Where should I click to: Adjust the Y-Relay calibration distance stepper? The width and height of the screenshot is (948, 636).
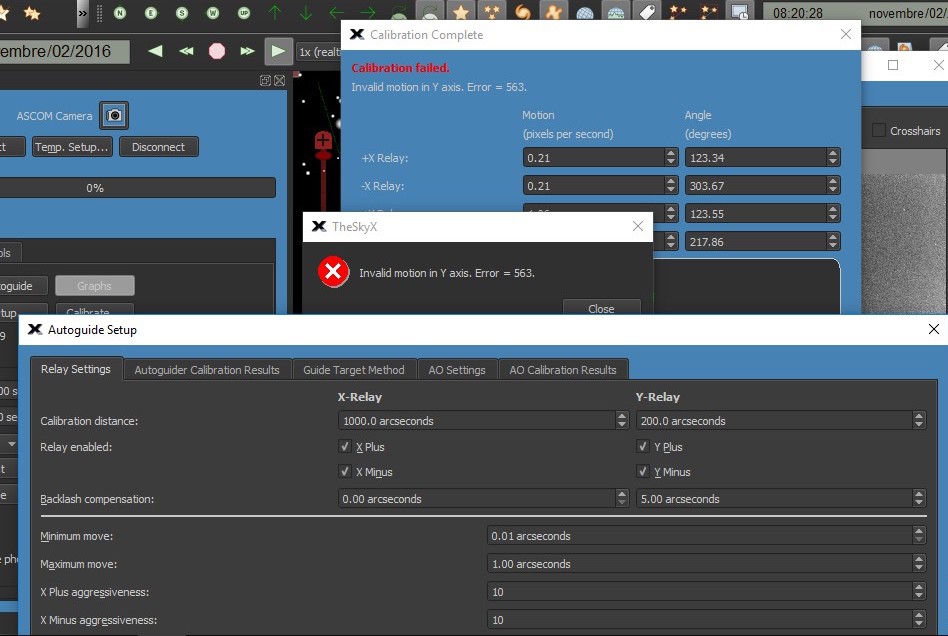pos(919,420)
